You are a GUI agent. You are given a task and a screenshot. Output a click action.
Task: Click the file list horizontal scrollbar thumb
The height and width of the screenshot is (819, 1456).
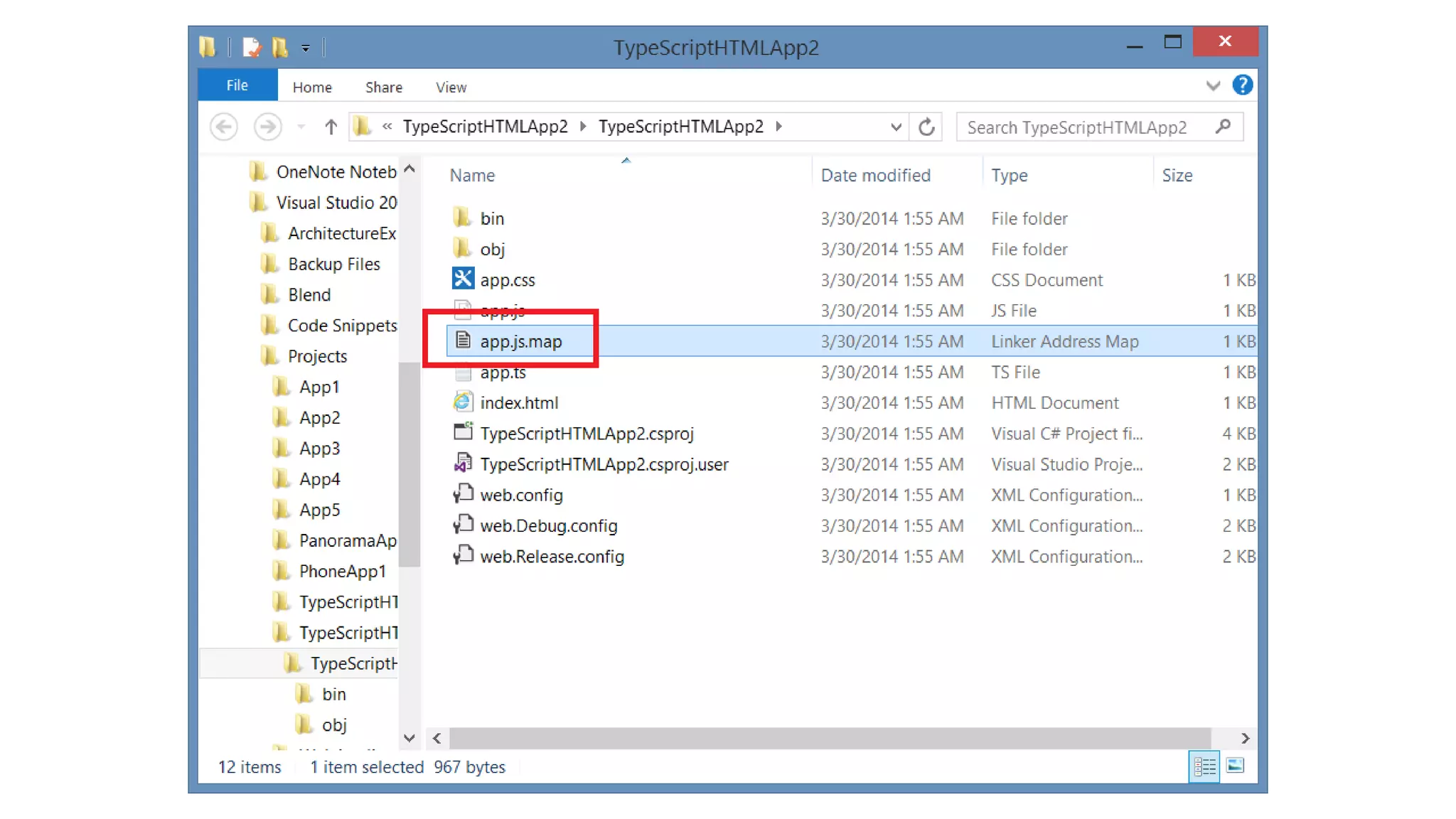pos(830,739)
